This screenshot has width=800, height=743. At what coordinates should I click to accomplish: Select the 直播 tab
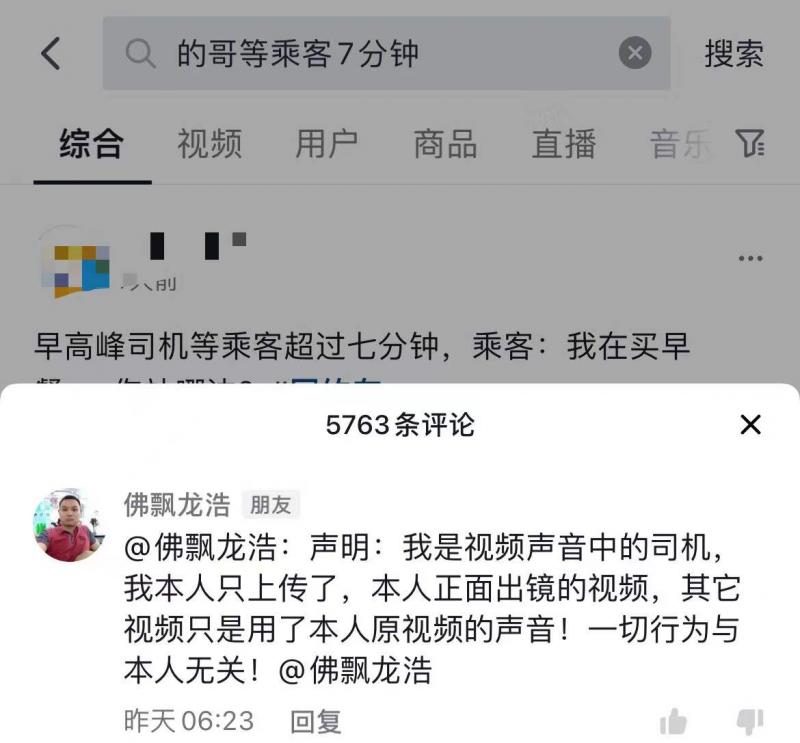(564, 144)
